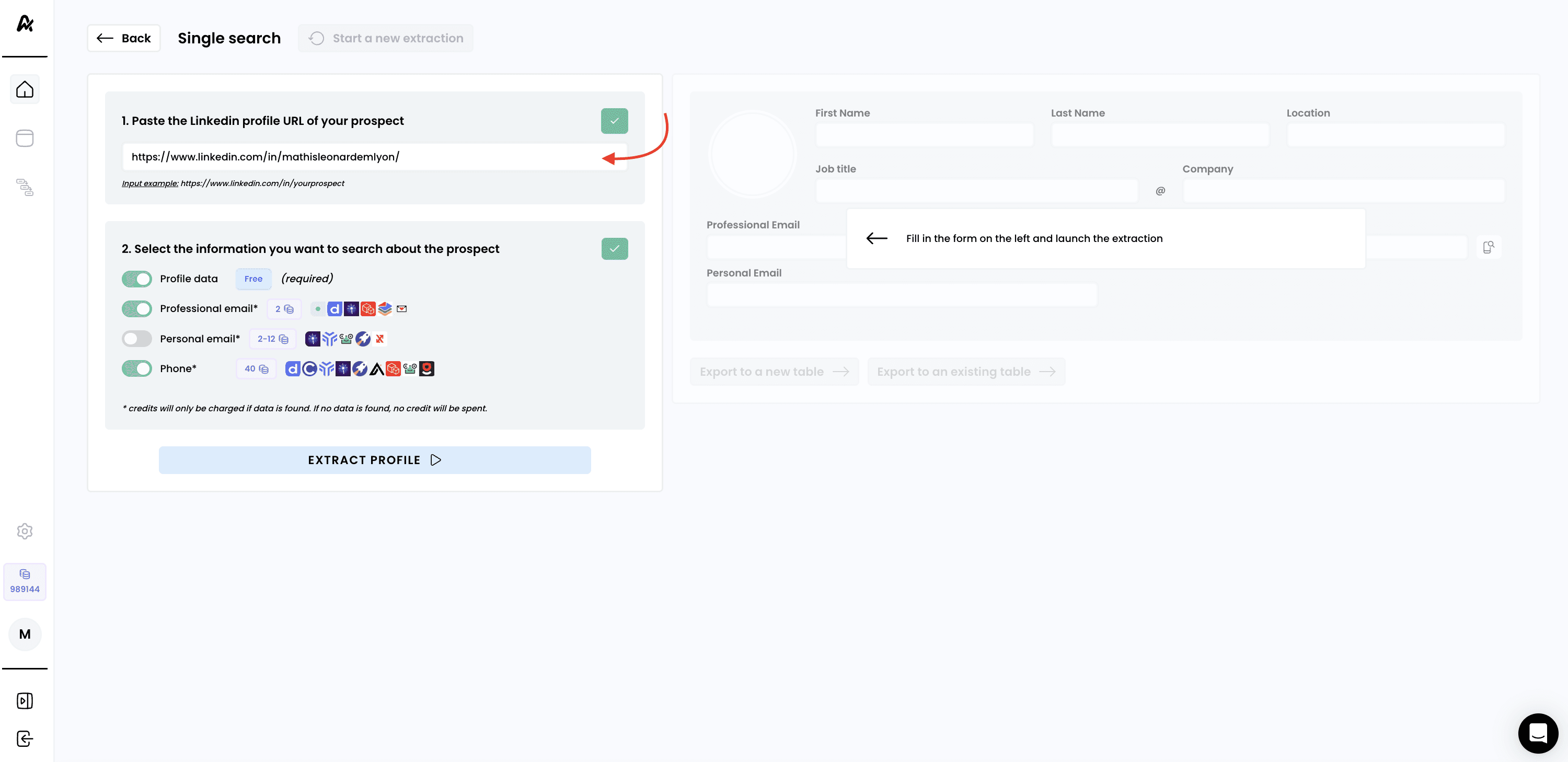The height and width of the screenshot is (762, 1568).
Task: Click the phone lookup icon on right
Action: [1488, 247]
